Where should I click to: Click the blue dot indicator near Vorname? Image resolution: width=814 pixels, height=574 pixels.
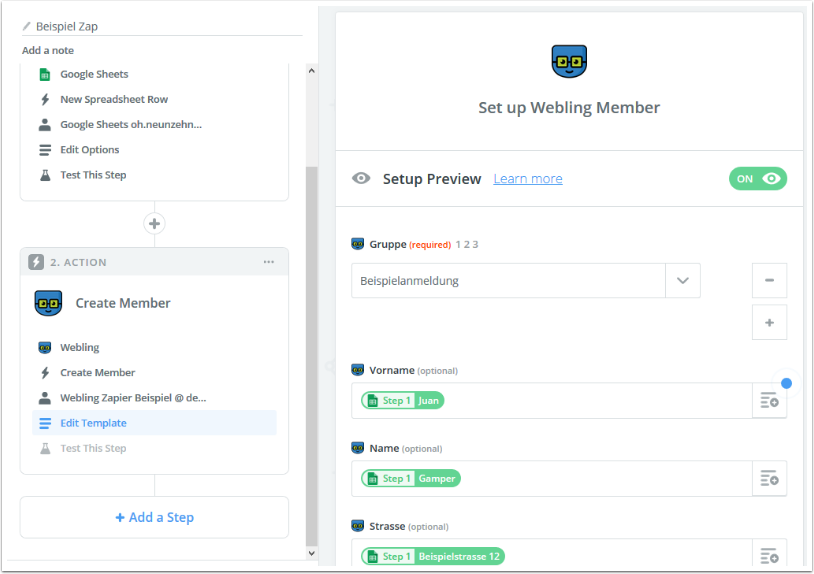[x=786, y=384]
